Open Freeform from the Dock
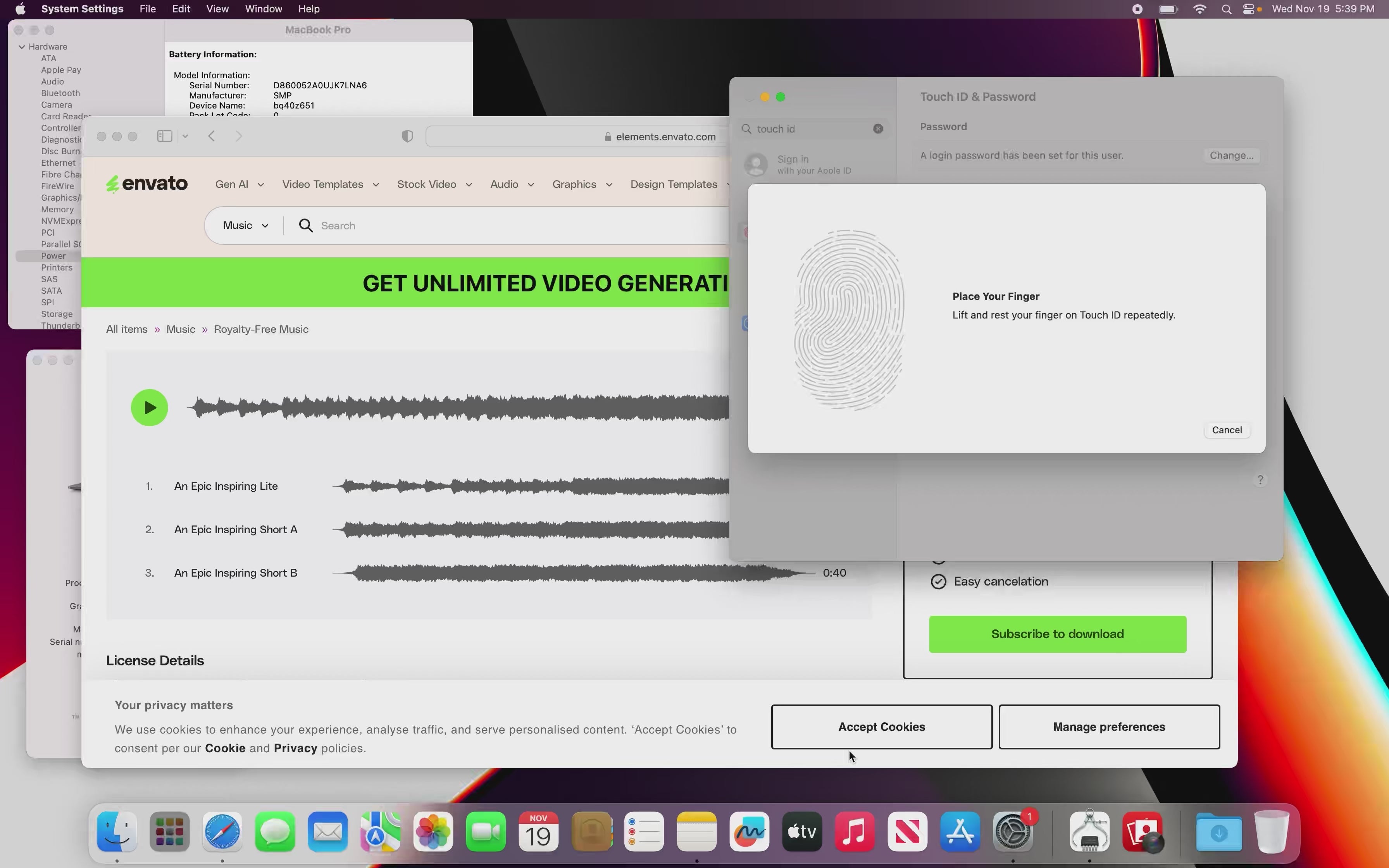 (749, 831)
